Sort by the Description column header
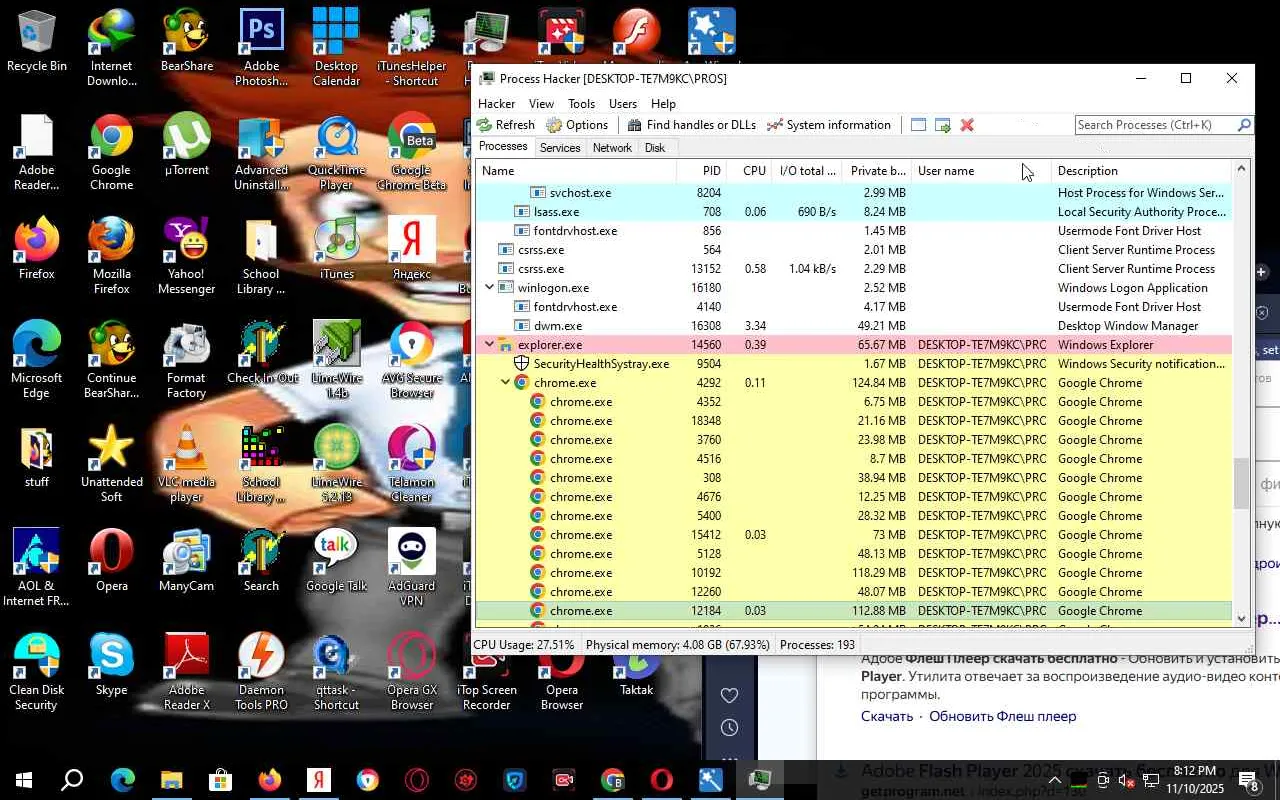The width and height of the screenshot is (1280, 800). click(x=1141, y=171)
